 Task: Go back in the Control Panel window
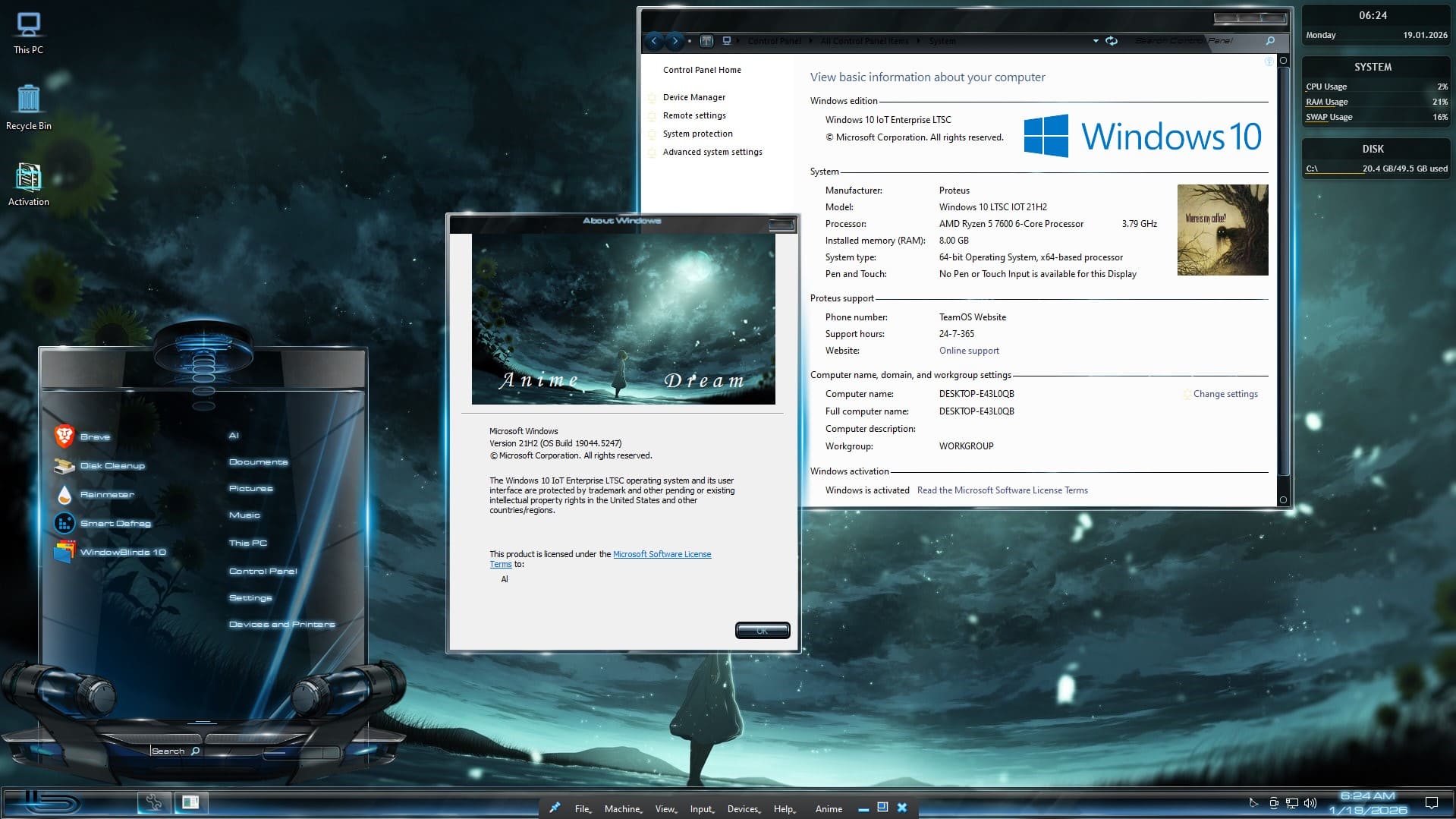coord(654,41)
